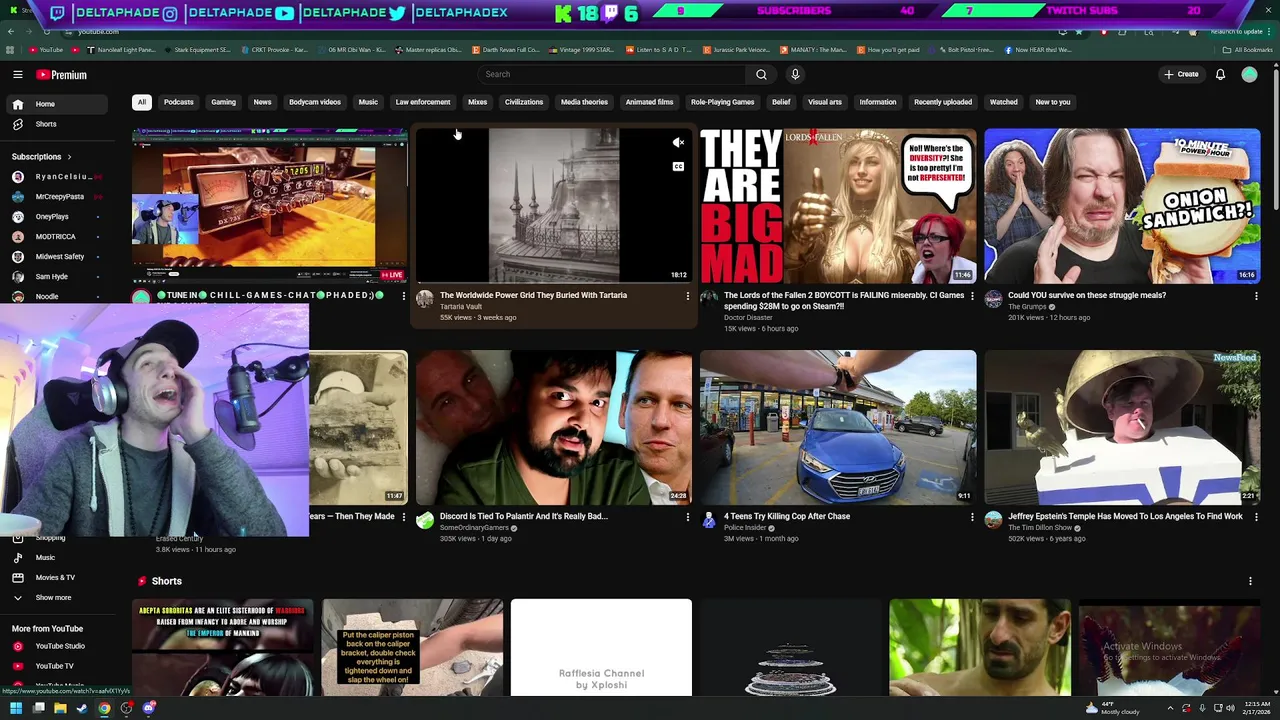The image size is (1280, 720).
Task: Select the New to you filter chip
Action: tap(1053, 102)
